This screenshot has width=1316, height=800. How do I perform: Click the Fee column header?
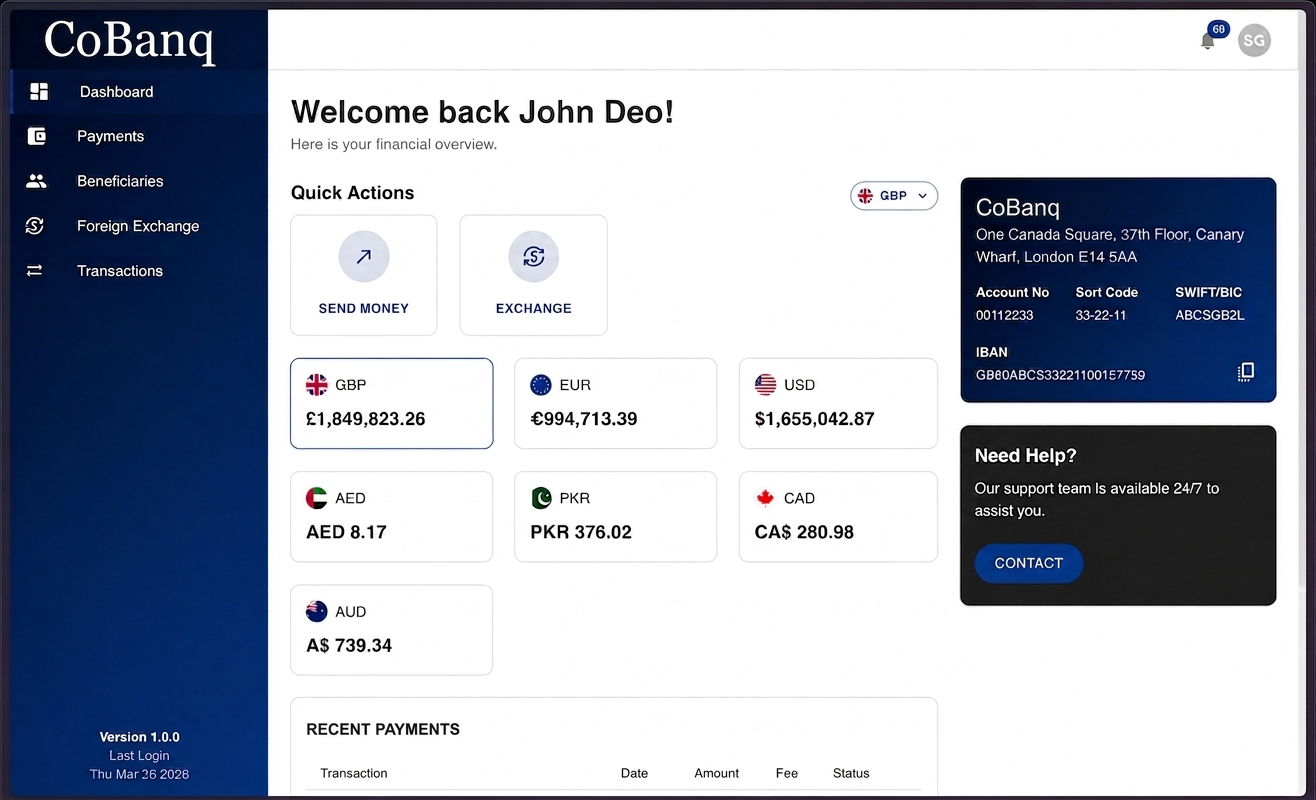pos(787,773)
